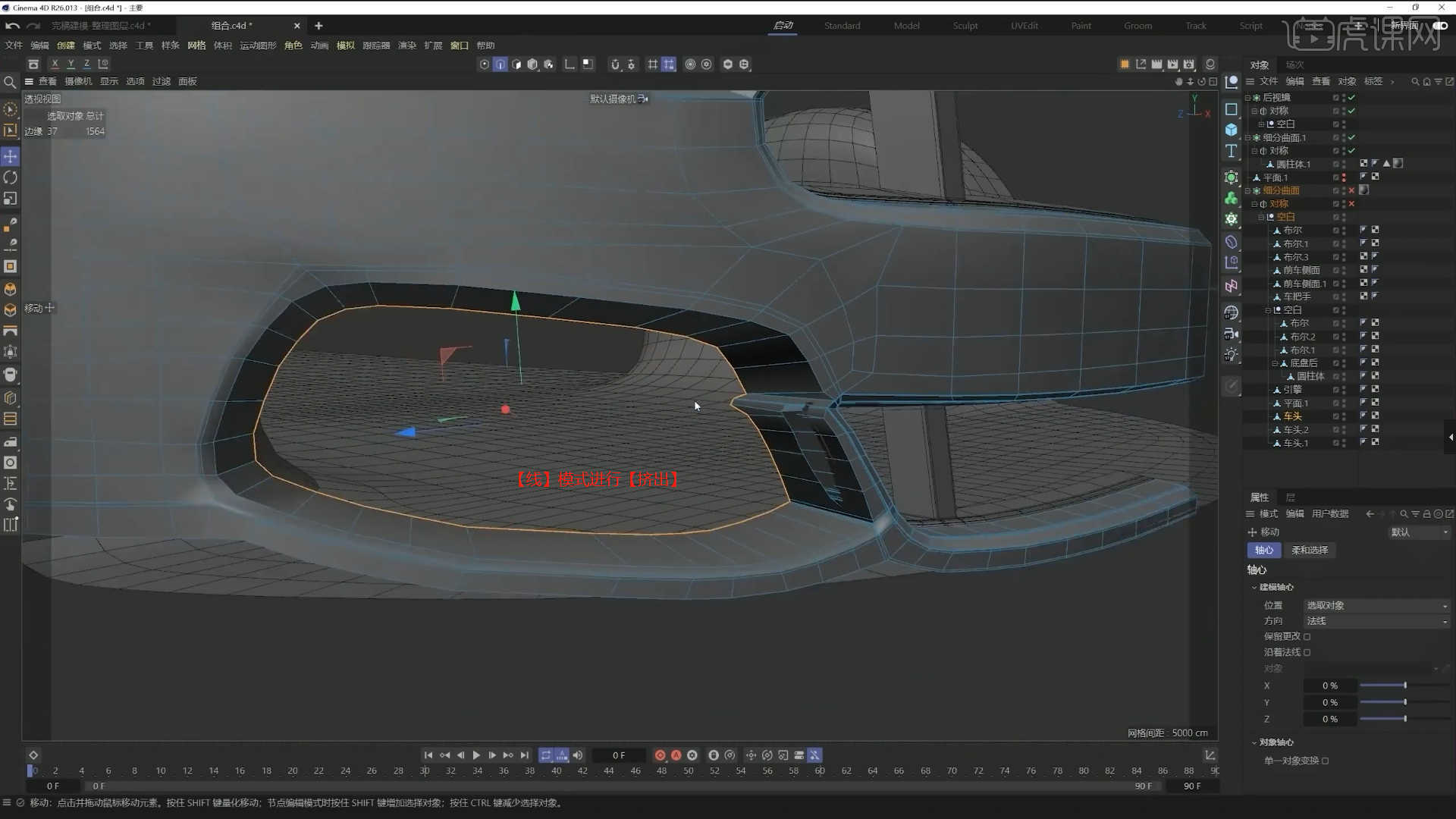Select the Scale tool in left toolbar

(11, 199)
